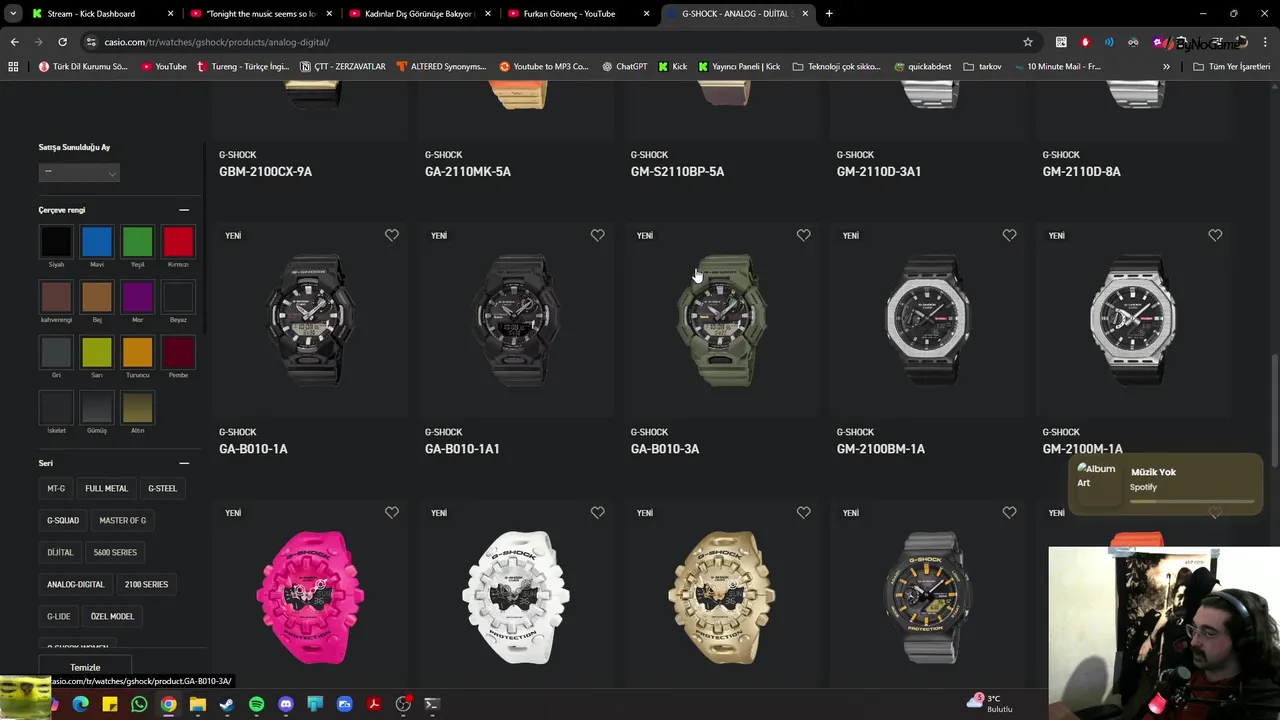Viewport: 1280px width, 720px height.
Task: Open Steam from the taskbar
Action: (x=227, y=704)
